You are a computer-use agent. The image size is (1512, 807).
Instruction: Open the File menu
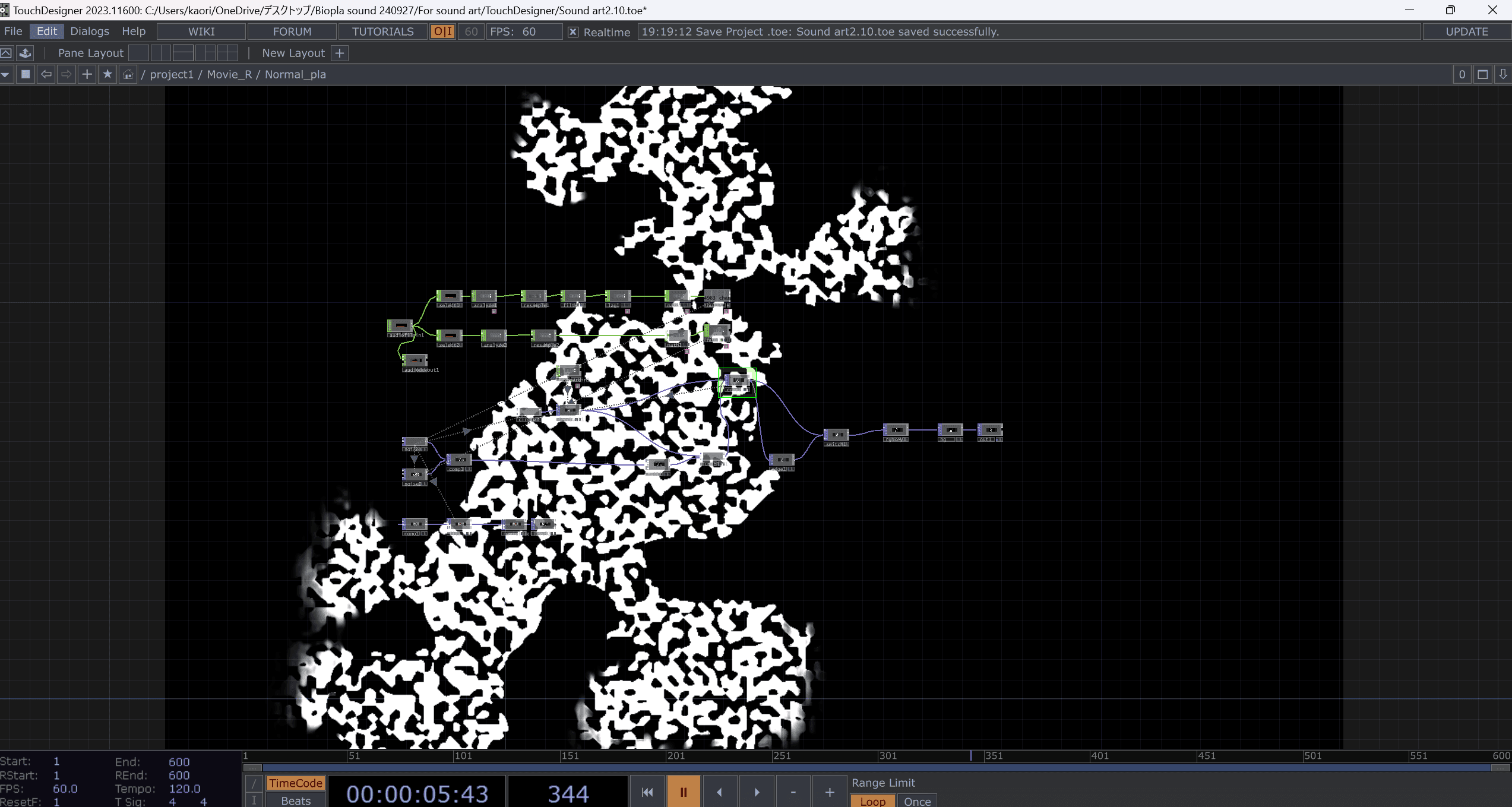(13, 31)
